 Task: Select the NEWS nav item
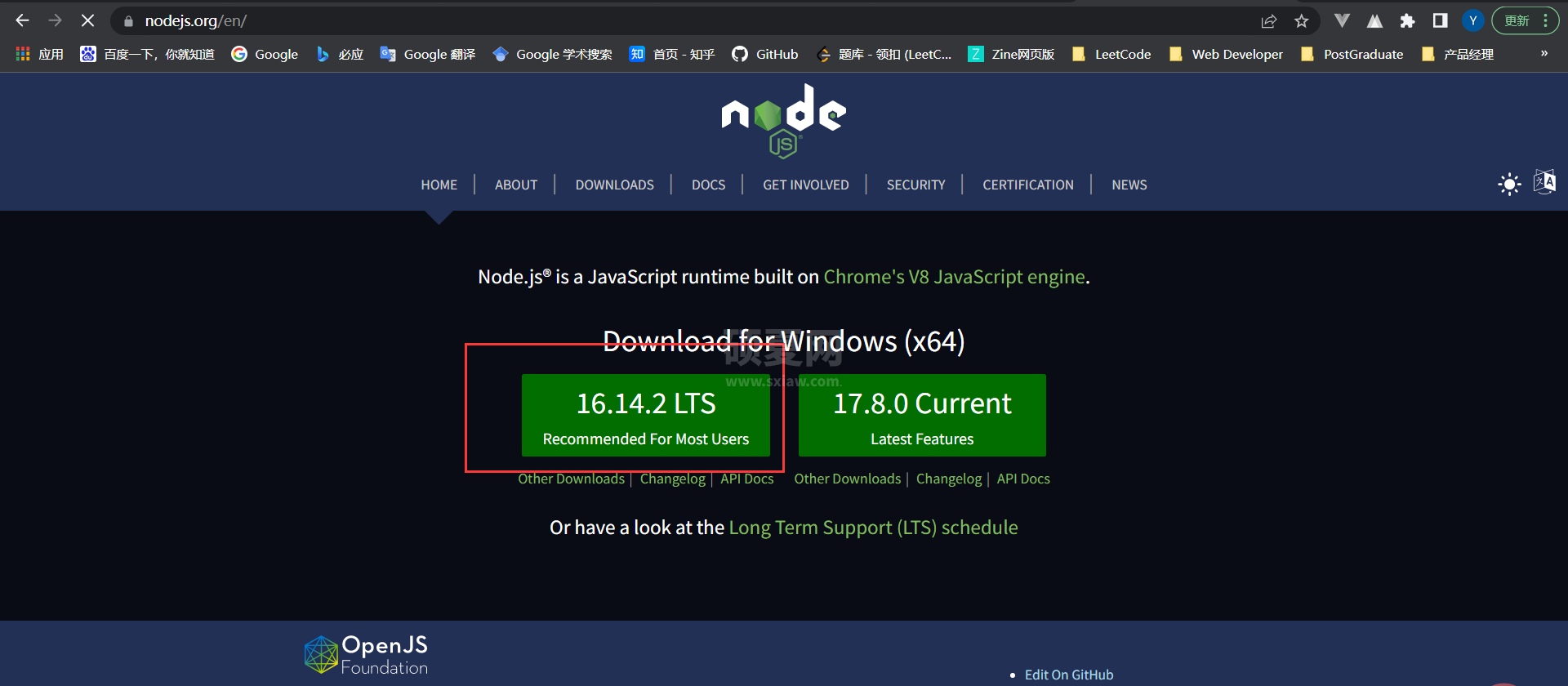click(x=1129, y=185)
